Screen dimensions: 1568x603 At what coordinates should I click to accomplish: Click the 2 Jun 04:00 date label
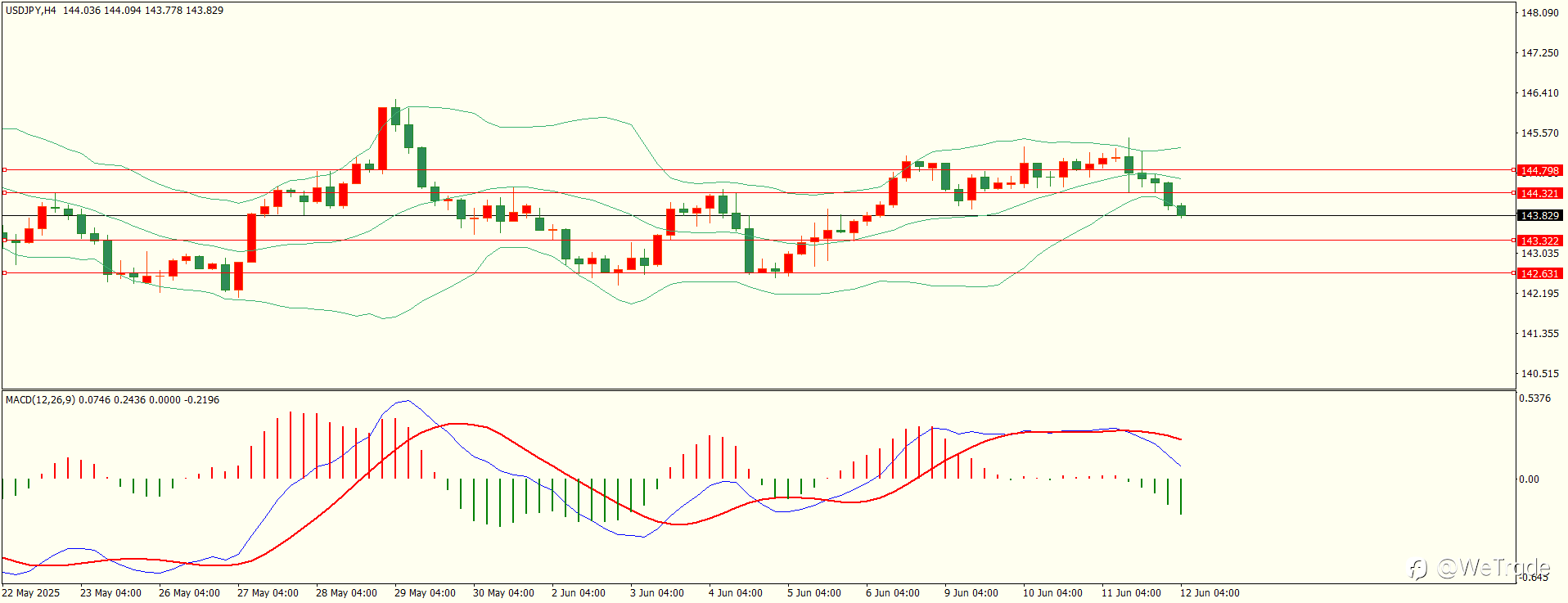click(x=579, y=593)
